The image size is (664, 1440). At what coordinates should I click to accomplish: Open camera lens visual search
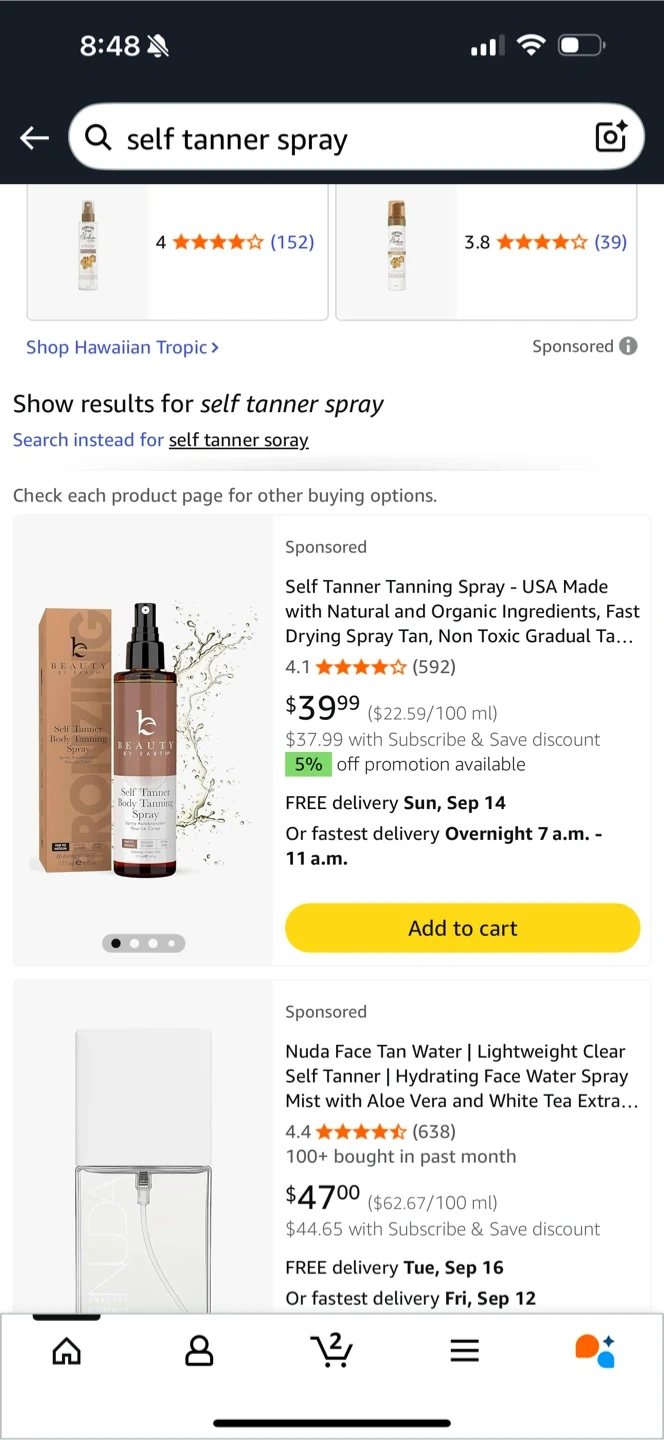pyautogui.click(x=610, y=137)
